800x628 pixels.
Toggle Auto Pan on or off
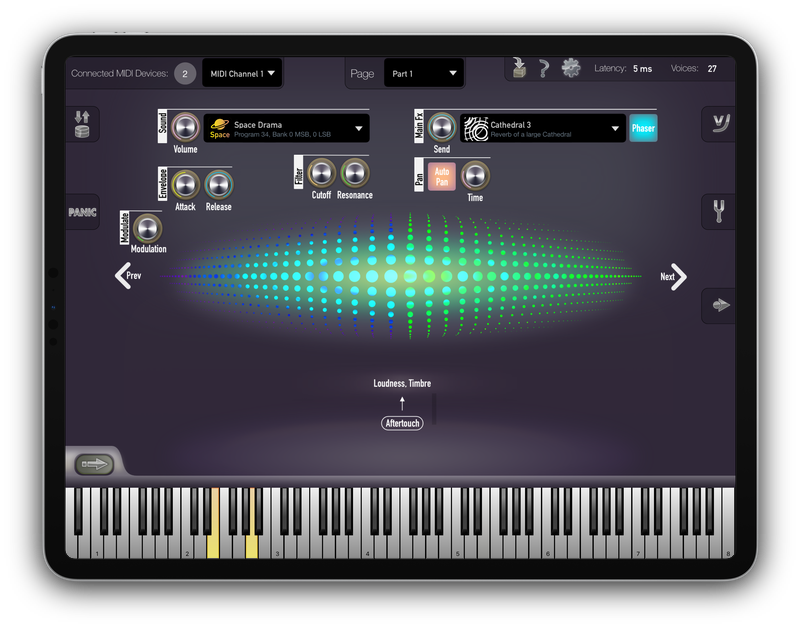pos(442,176)
